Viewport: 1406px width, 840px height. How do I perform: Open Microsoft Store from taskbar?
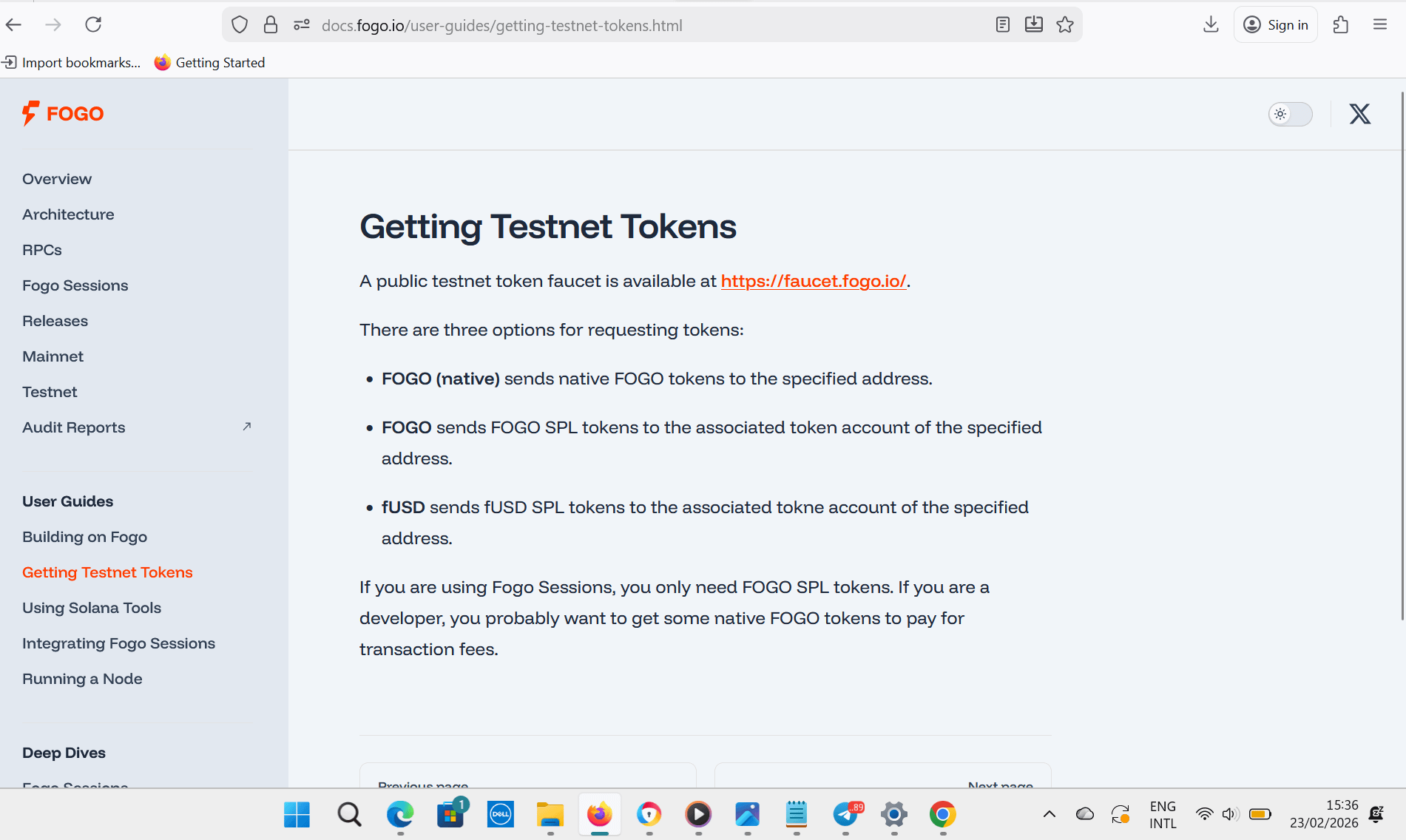(450, 815)
